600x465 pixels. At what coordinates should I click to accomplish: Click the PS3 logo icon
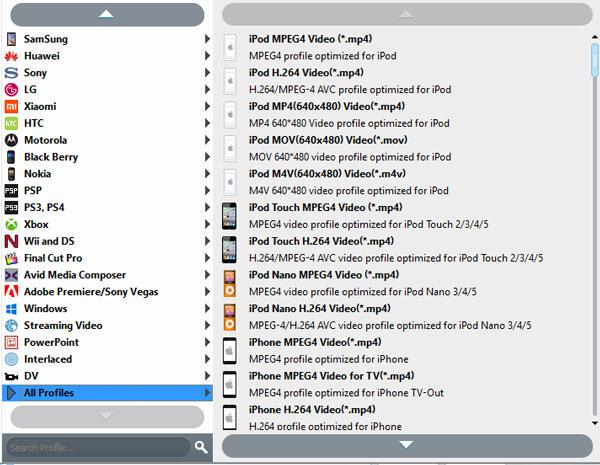click(x=11, y=207)
